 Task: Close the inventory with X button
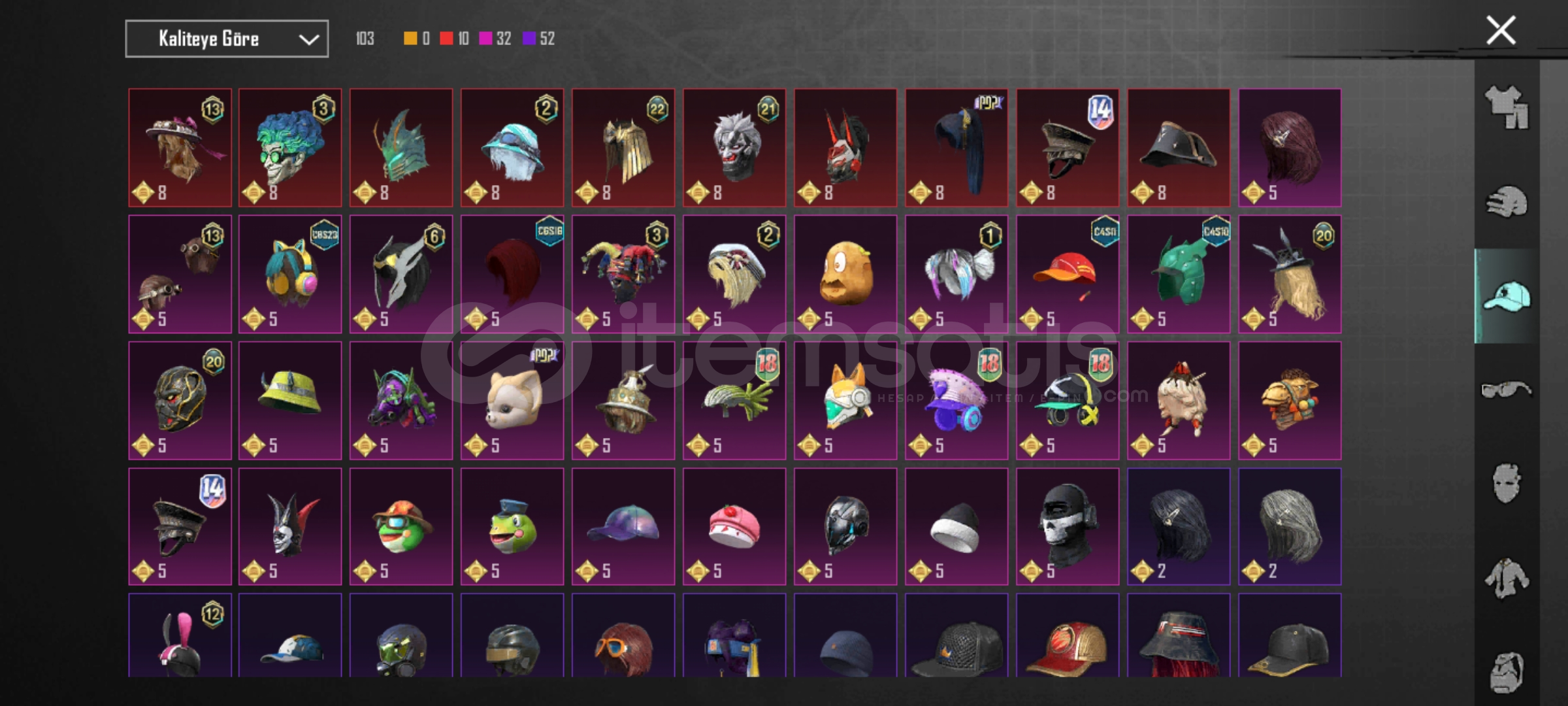point(1501,31)
